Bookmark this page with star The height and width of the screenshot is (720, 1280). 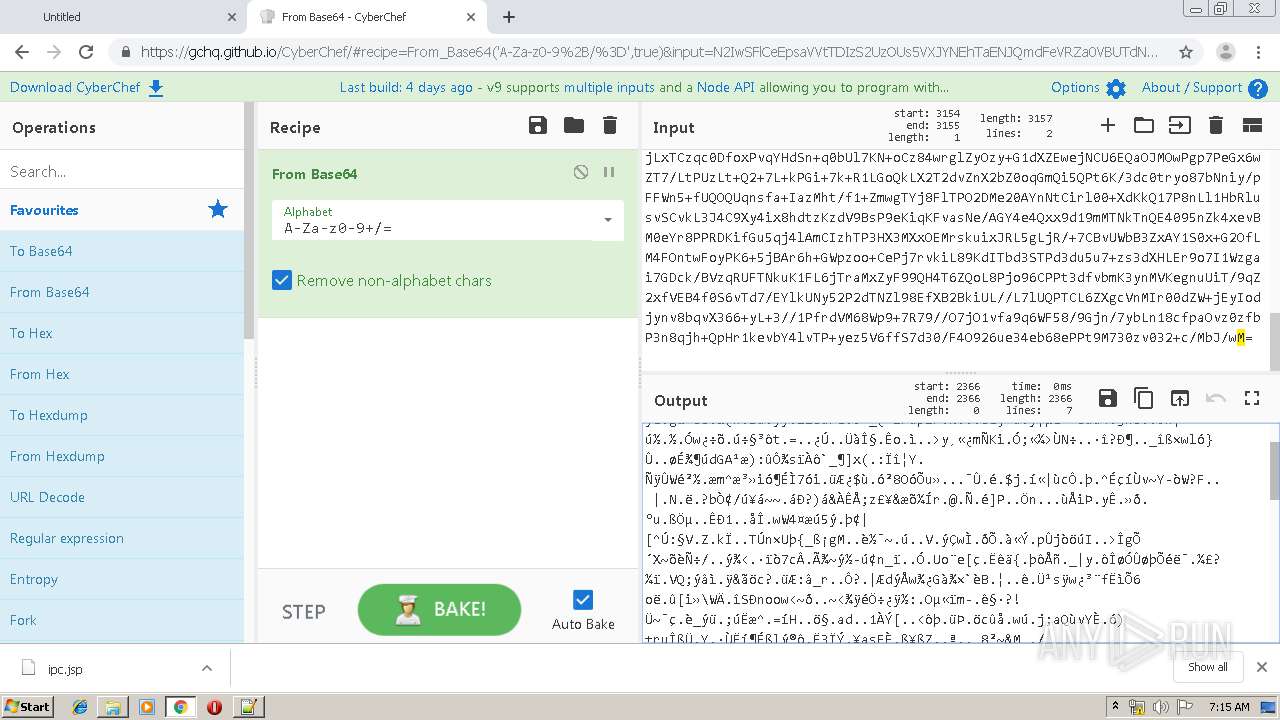(1186, 52)
